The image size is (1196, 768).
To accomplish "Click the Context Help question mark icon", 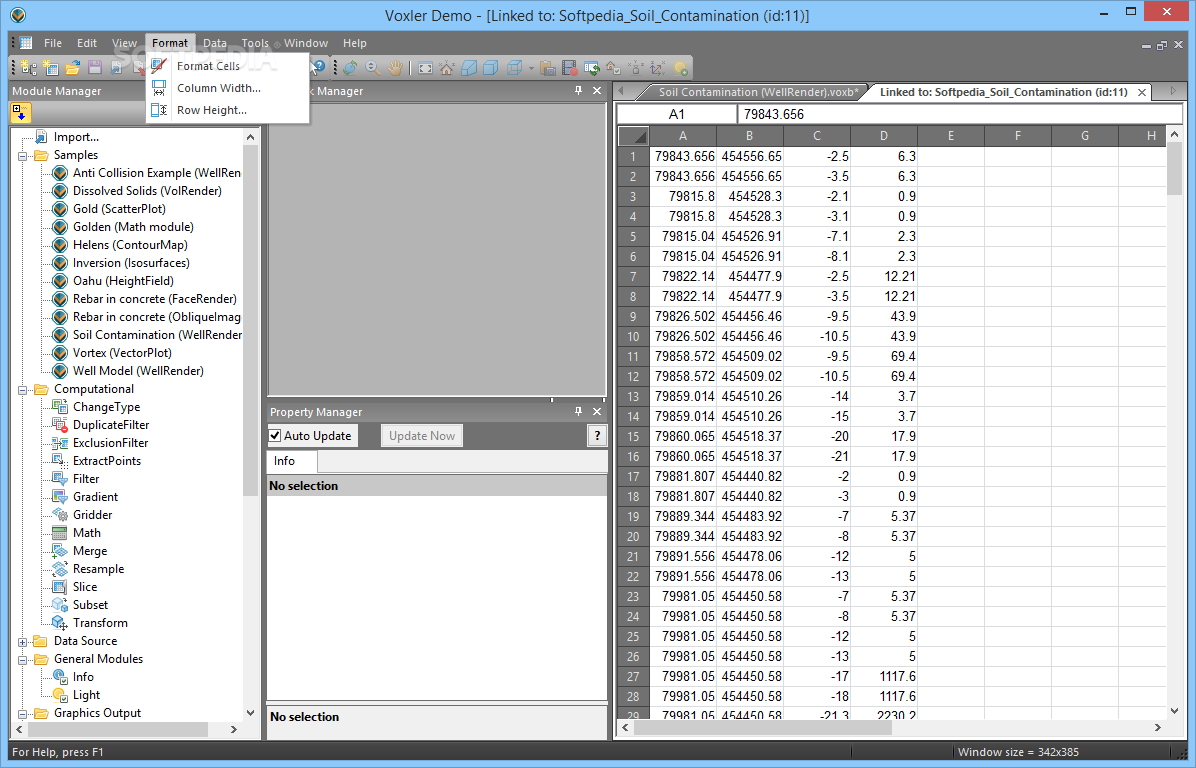I will pos(318,68).
